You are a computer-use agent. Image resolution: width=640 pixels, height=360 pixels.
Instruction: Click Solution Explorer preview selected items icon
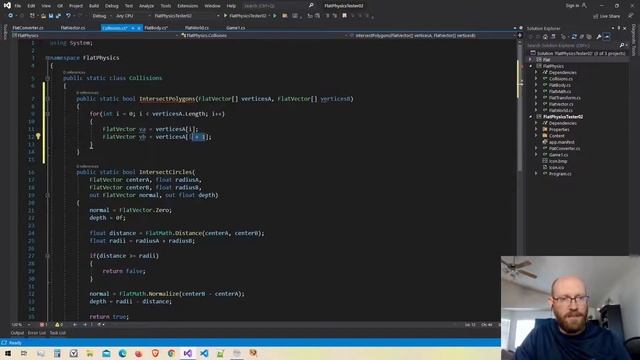pyautogui.click(x=607, y=37)
